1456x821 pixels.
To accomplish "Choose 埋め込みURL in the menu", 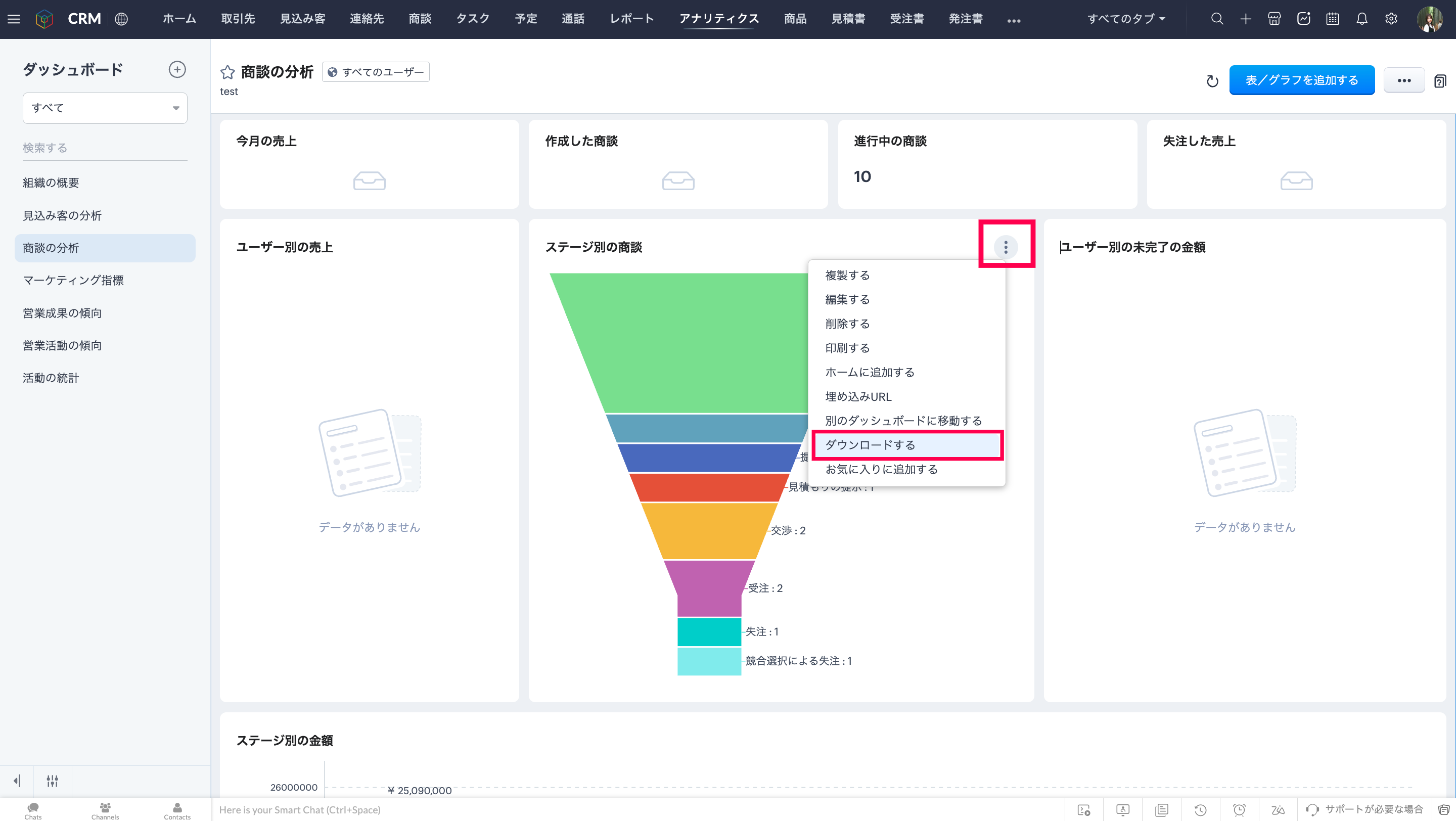I will (x=858, y=397).
